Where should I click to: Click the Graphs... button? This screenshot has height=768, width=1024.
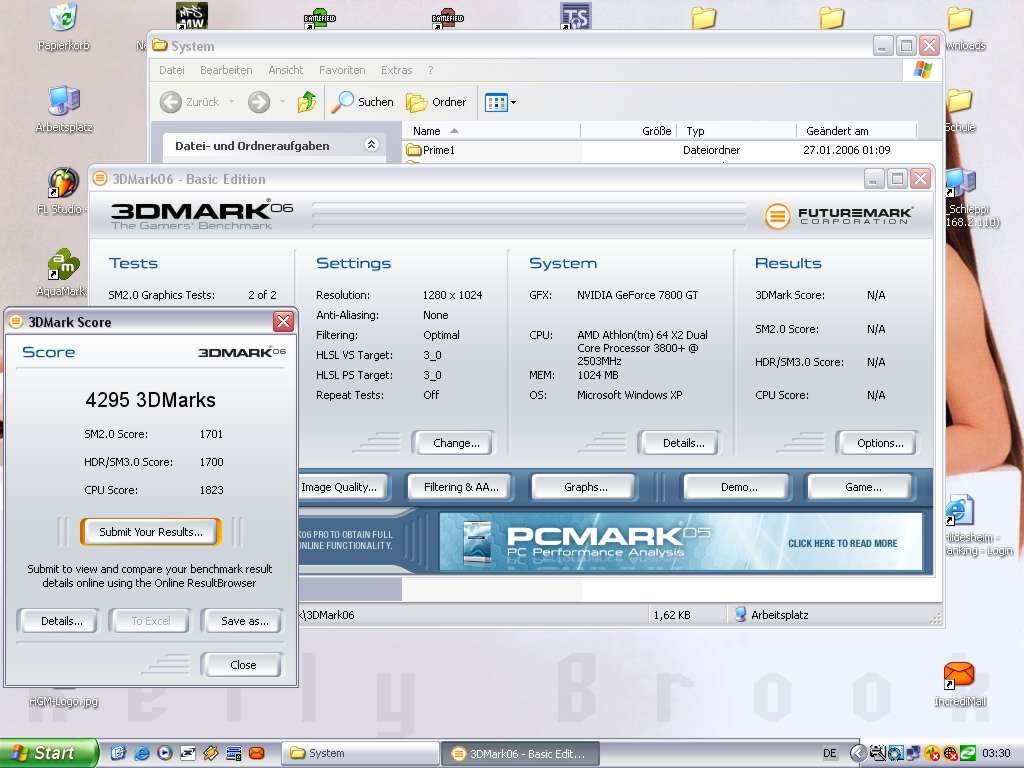pos(585,487)
